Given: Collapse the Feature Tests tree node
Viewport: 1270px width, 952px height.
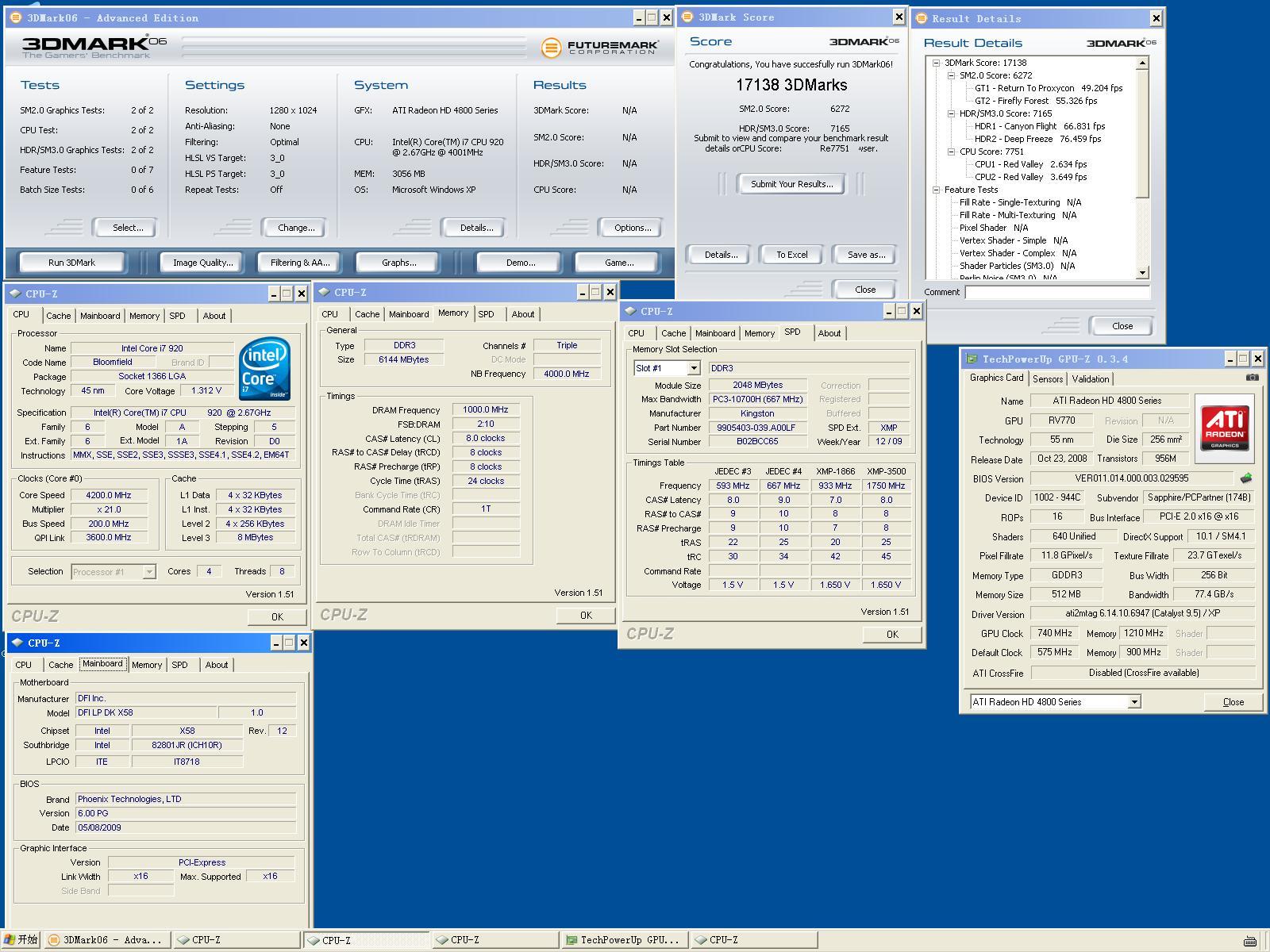Looking at the screenshot, I should [937, 190].
